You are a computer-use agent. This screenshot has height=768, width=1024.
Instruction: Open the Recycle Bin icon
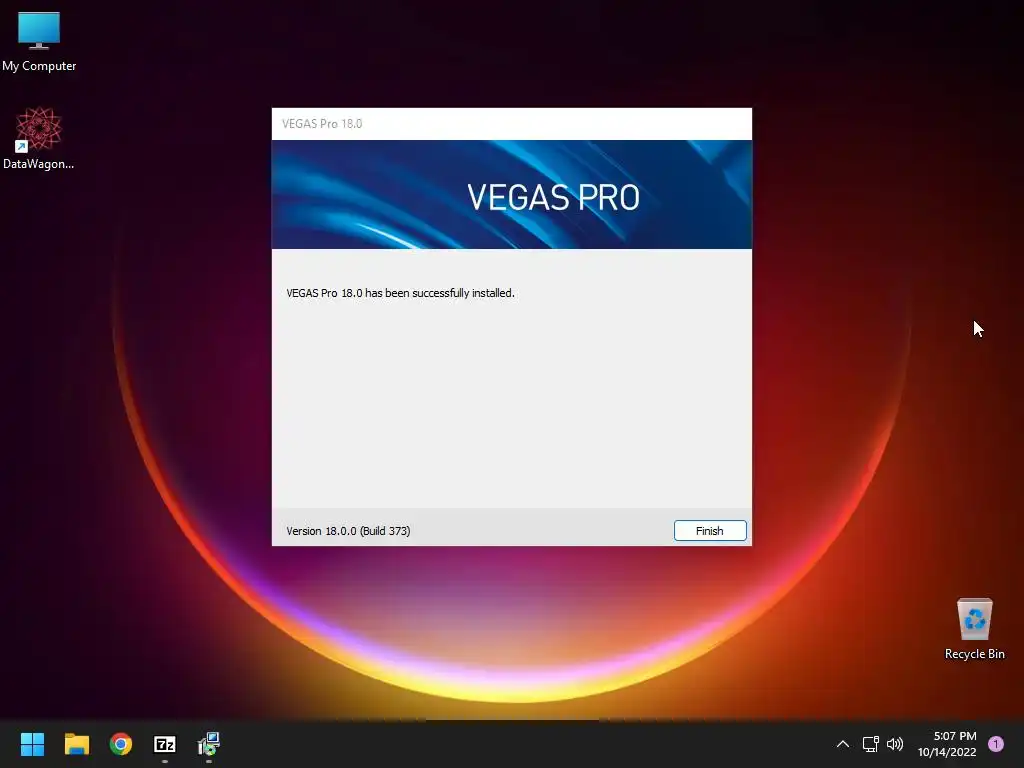pos(974,629)
